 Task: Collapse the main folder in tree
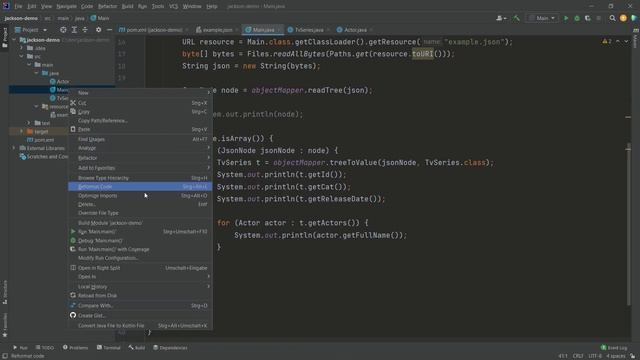coord(29,65)
